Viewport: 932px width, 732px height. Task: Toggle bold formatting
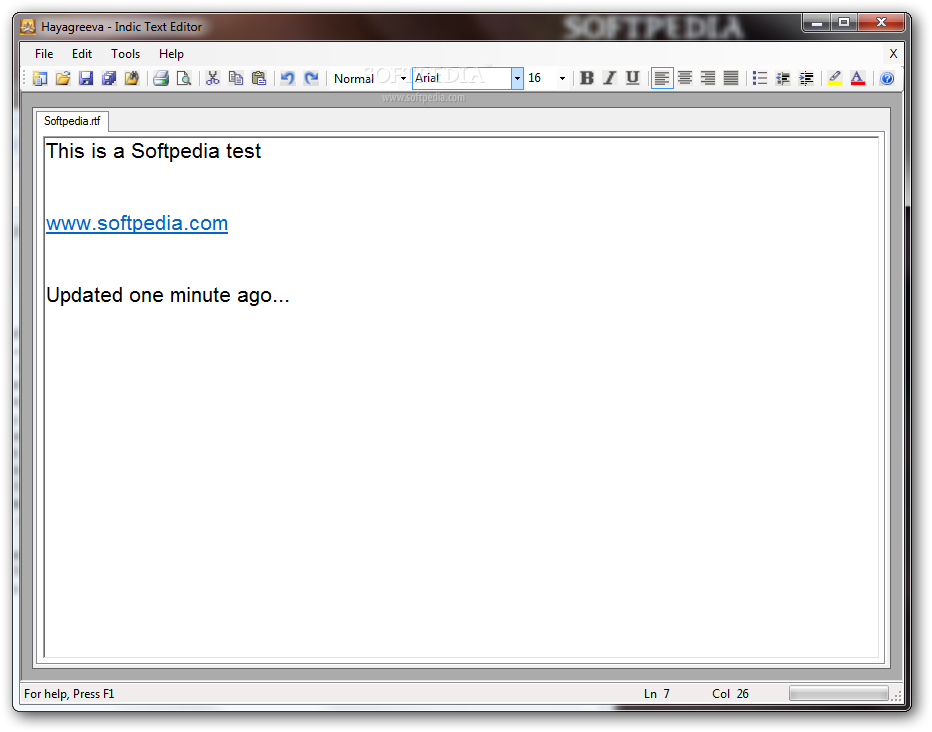(x=587, y=78)
